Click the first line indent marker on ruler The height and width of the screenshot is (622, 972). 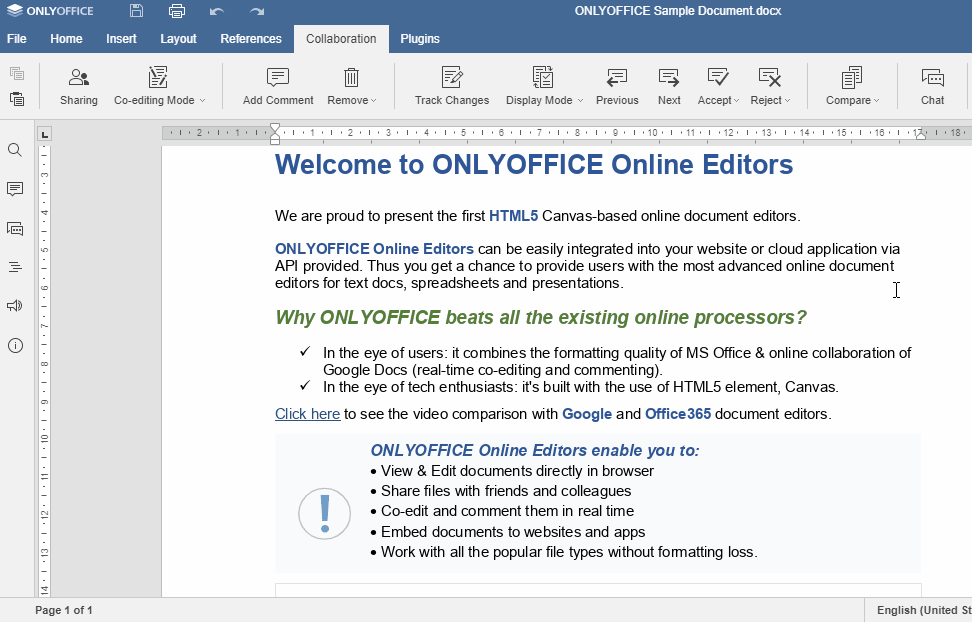(x=275, y=128)
